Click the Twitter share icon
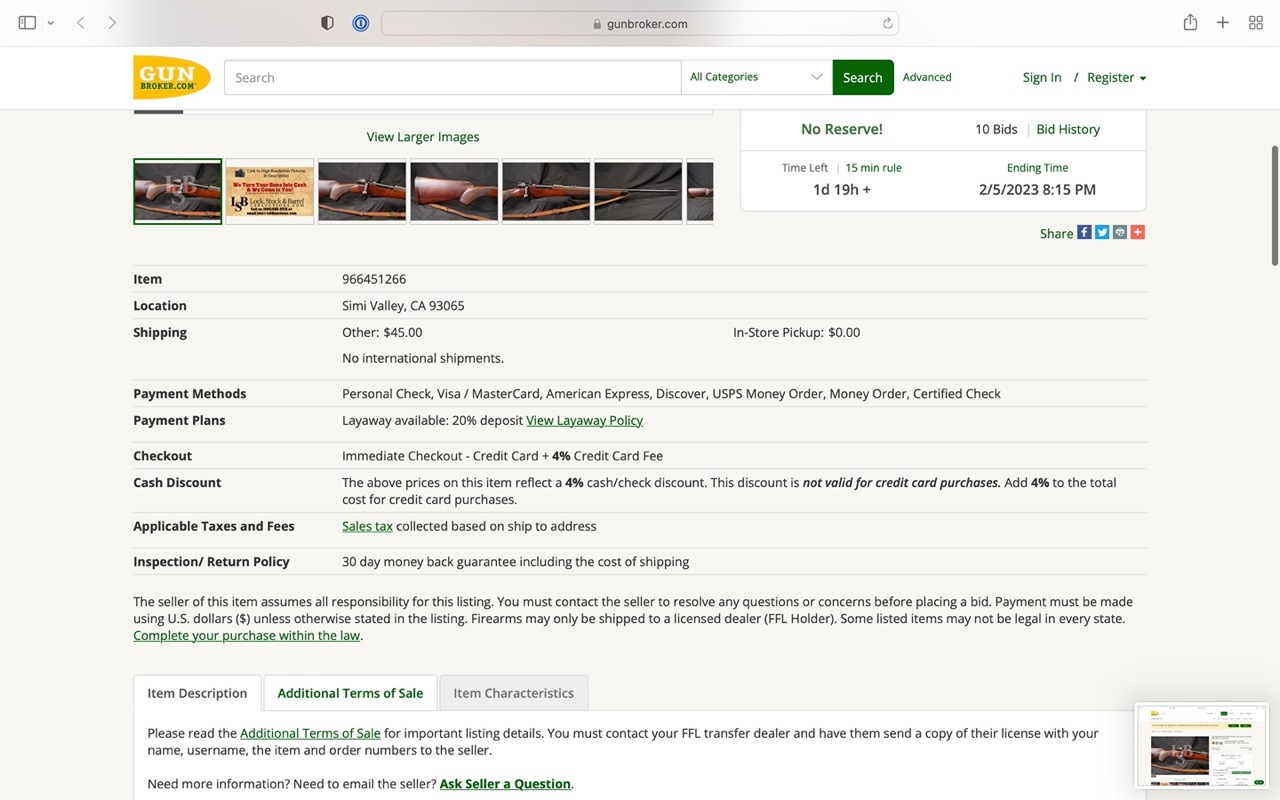The width and height of the screenshot is (1280, 800). pyautogui.click(x=1102, y=232)
